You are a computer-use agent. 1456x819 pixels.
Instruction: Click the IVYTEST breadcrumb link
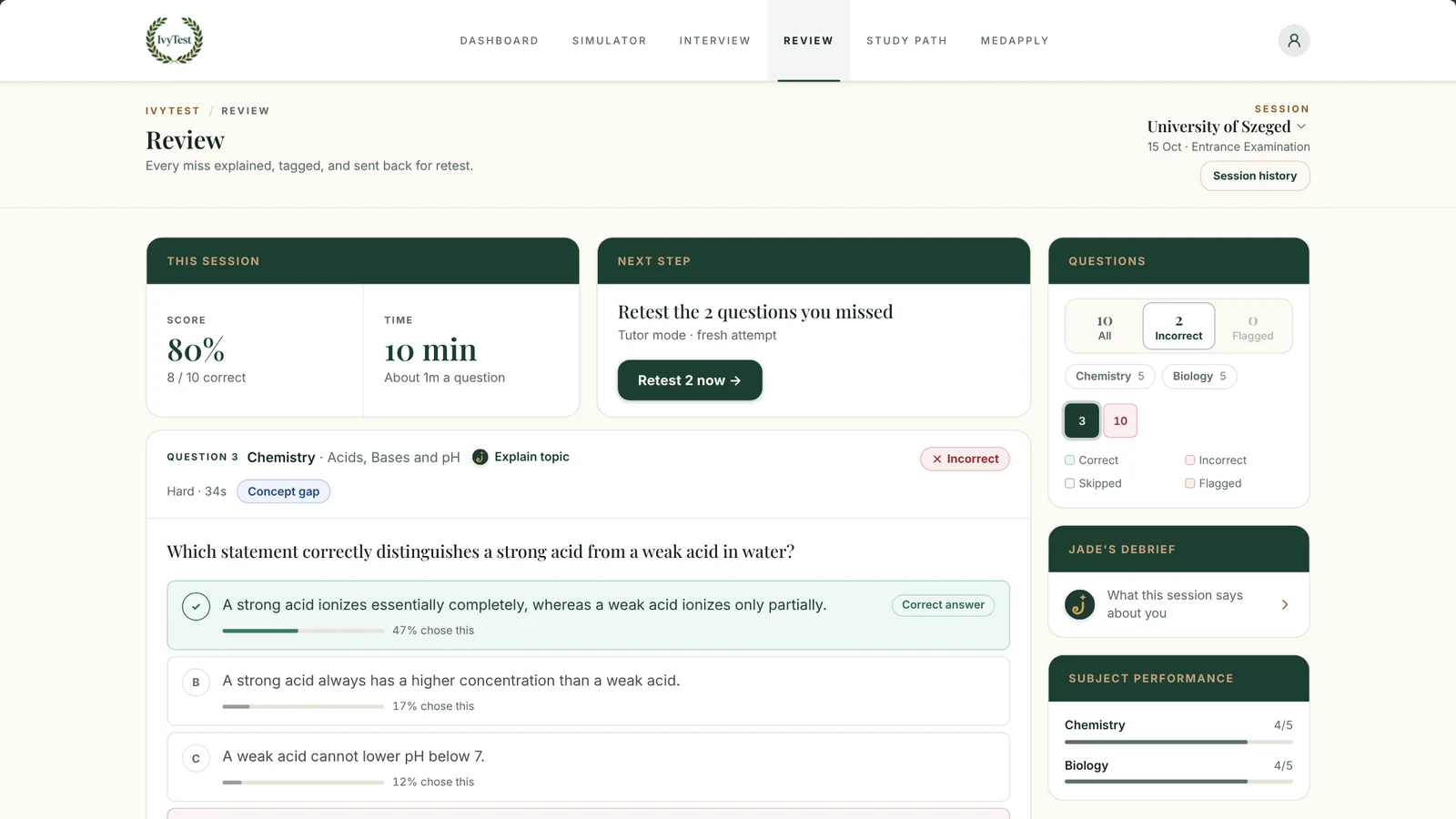click(x=173, y=111)
